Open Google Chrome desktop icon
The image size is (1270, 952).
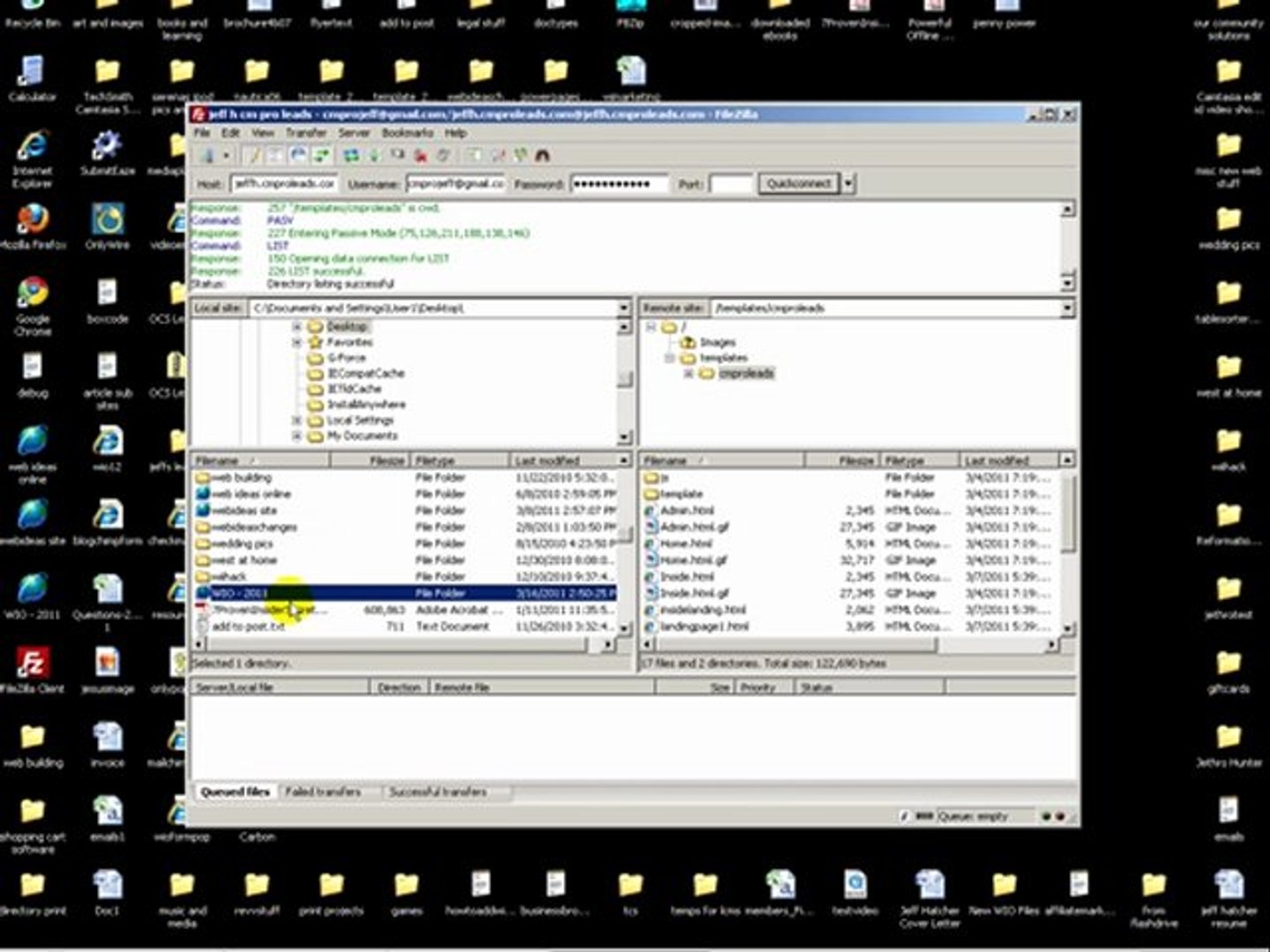click(33, 305)
